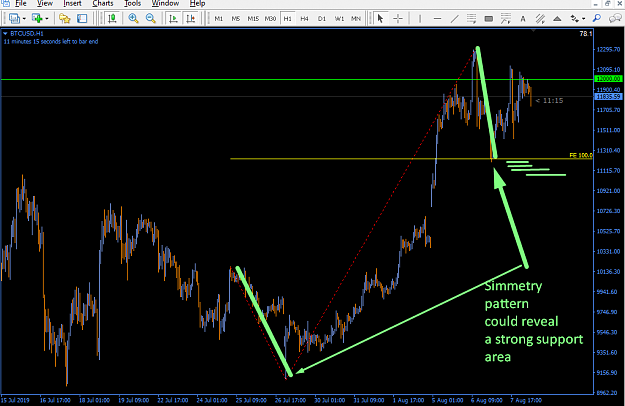Expand the New Chart dropdown arrow
Image resolution: width=625 pixels, height=406 pixels.
click(x=24, y=19)
